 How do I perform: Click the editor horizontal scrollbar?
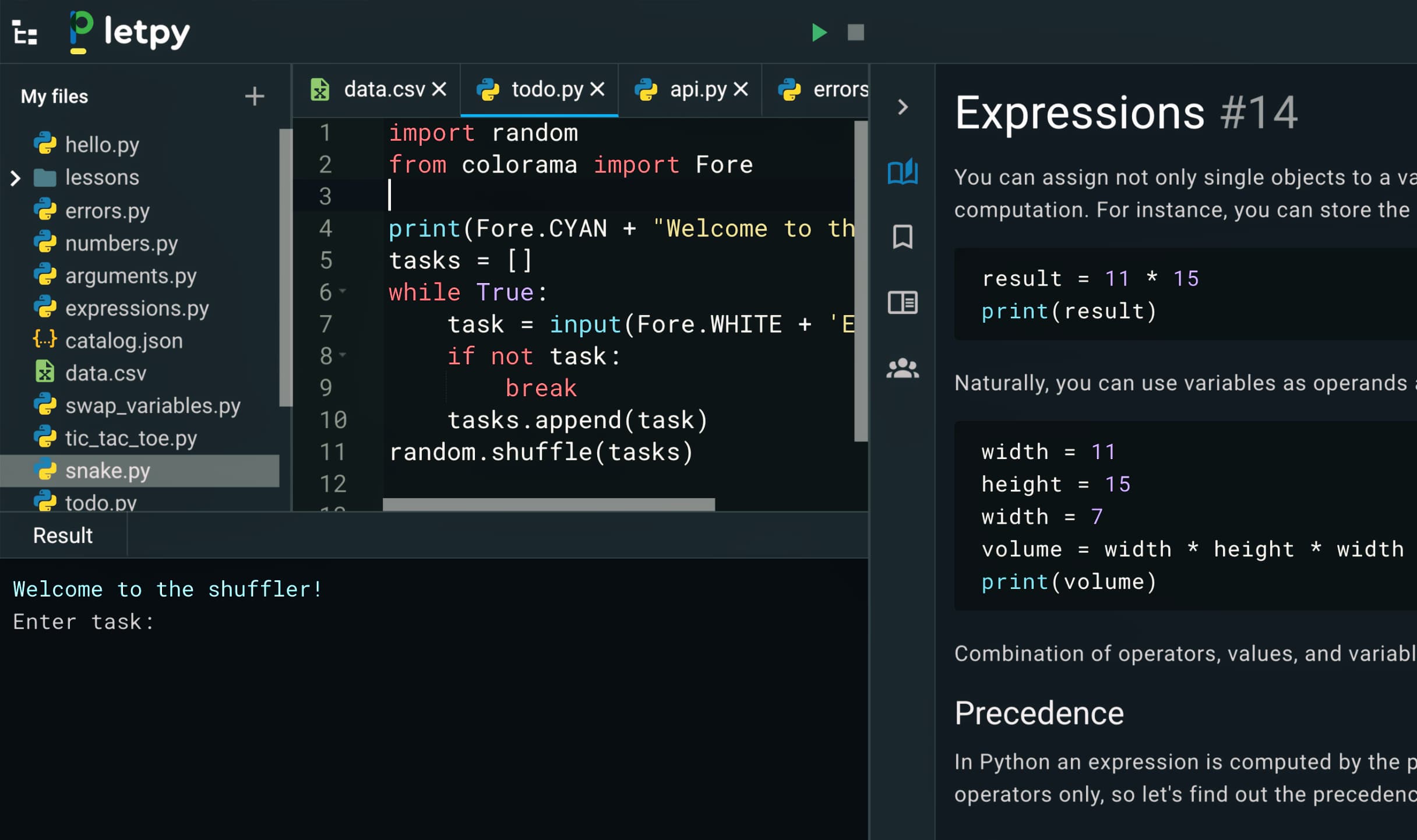click(548, 504)
